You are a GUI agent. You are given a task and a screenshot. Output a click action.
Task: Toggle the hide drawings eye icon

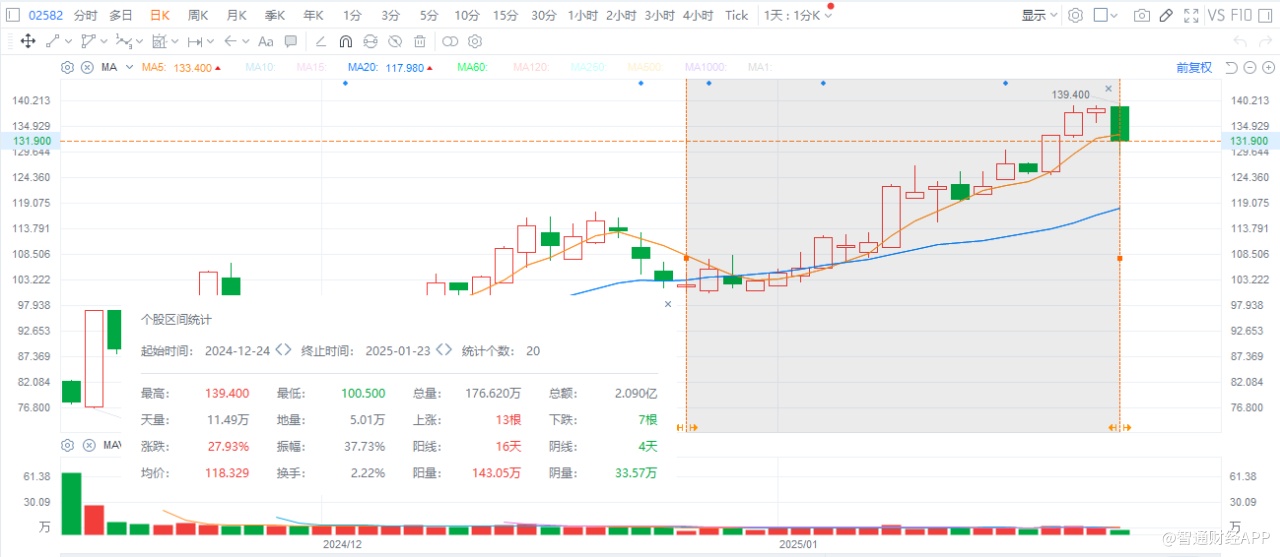395,41
